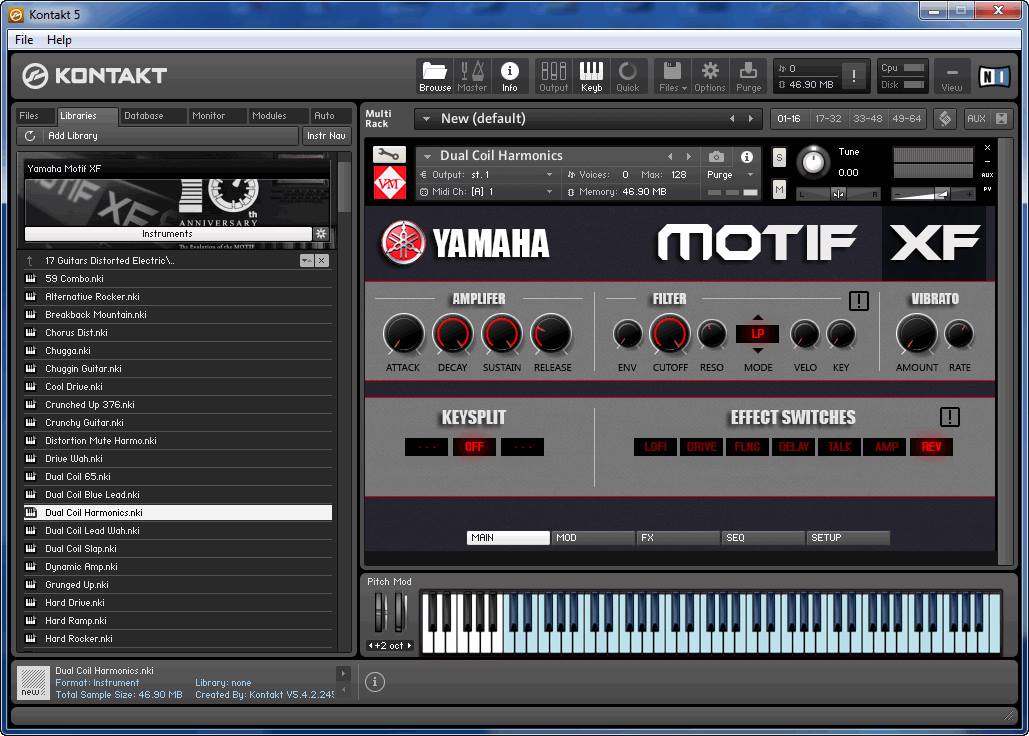Click the AUX button
Viewport: 1029px width, 736px height.
click(x=976, y=119)
